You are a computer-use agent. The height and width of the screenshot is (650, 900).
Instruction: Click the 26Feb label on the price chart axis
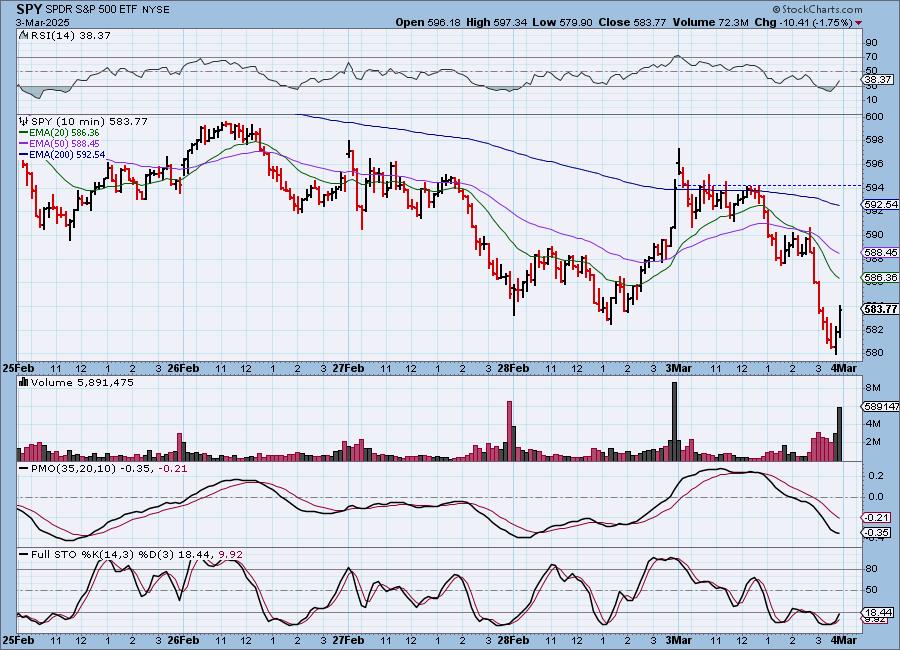pyautogui.click(x=183, y=368)
